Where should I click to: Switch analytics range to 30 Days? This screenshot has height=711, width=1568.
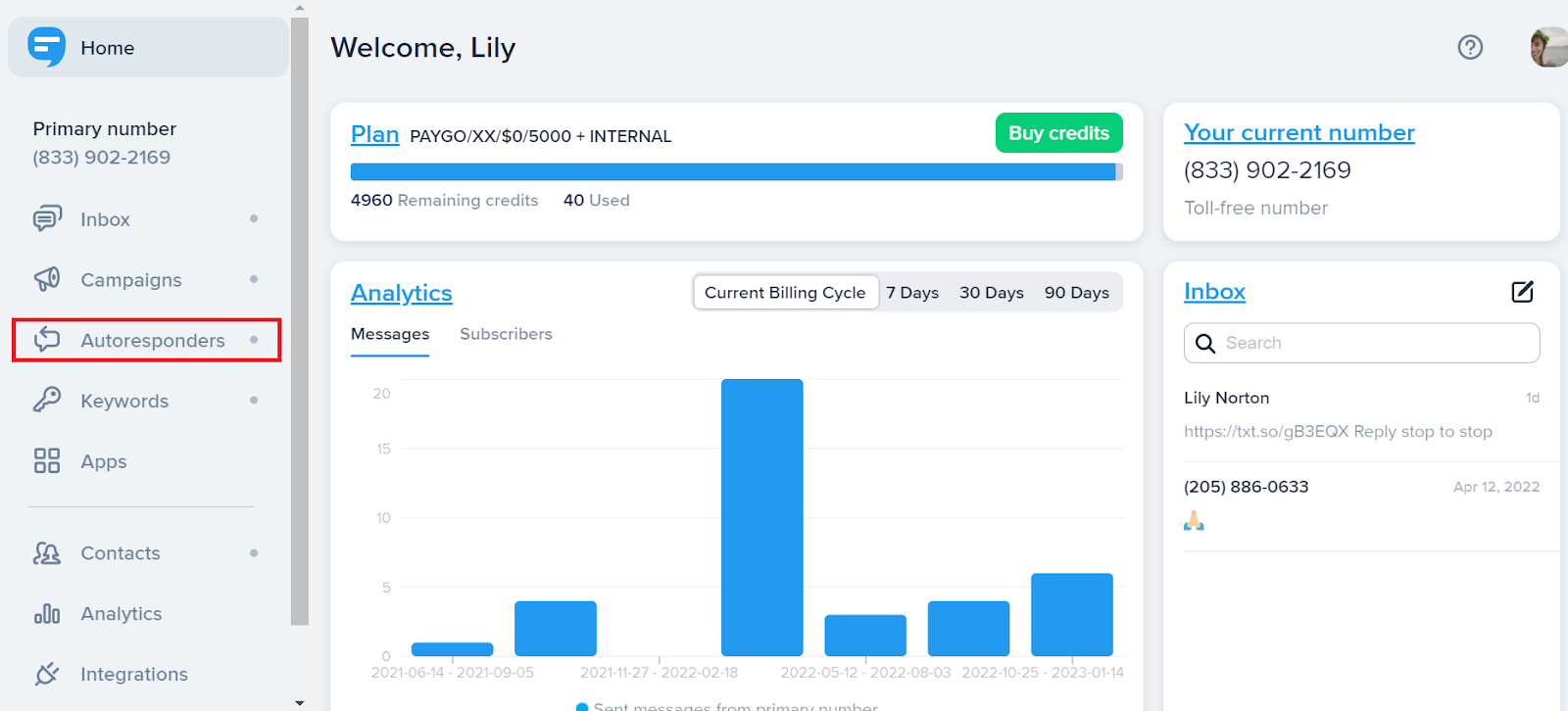[991, 293]
